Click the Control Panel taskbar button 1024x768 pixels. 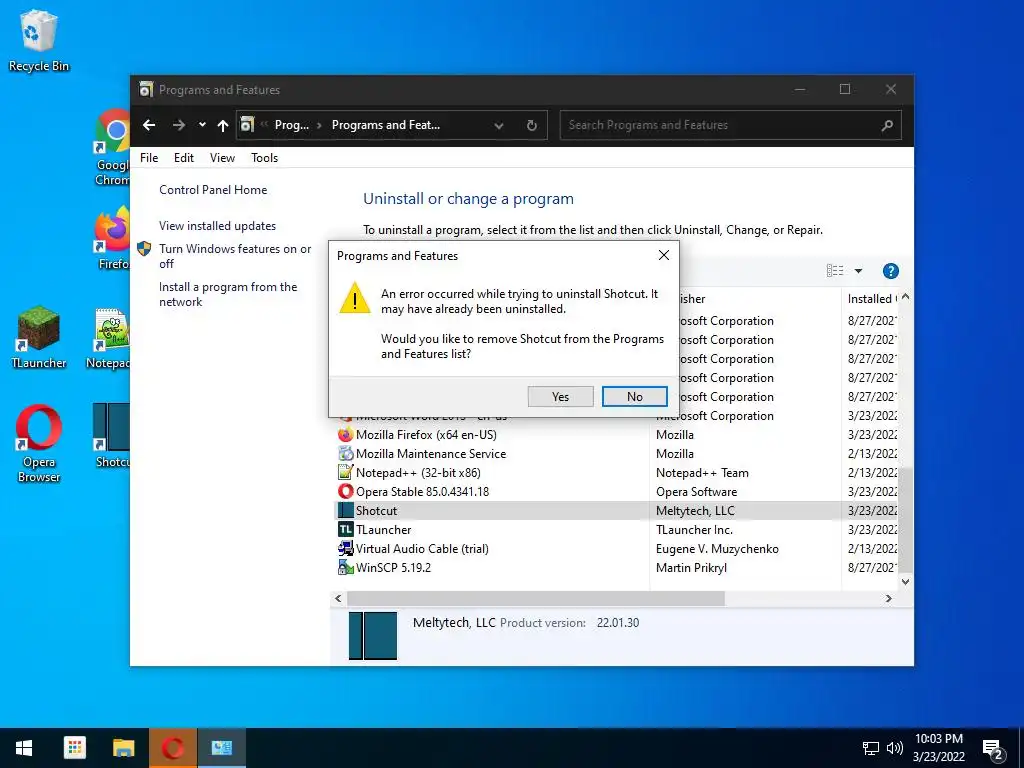221,748
